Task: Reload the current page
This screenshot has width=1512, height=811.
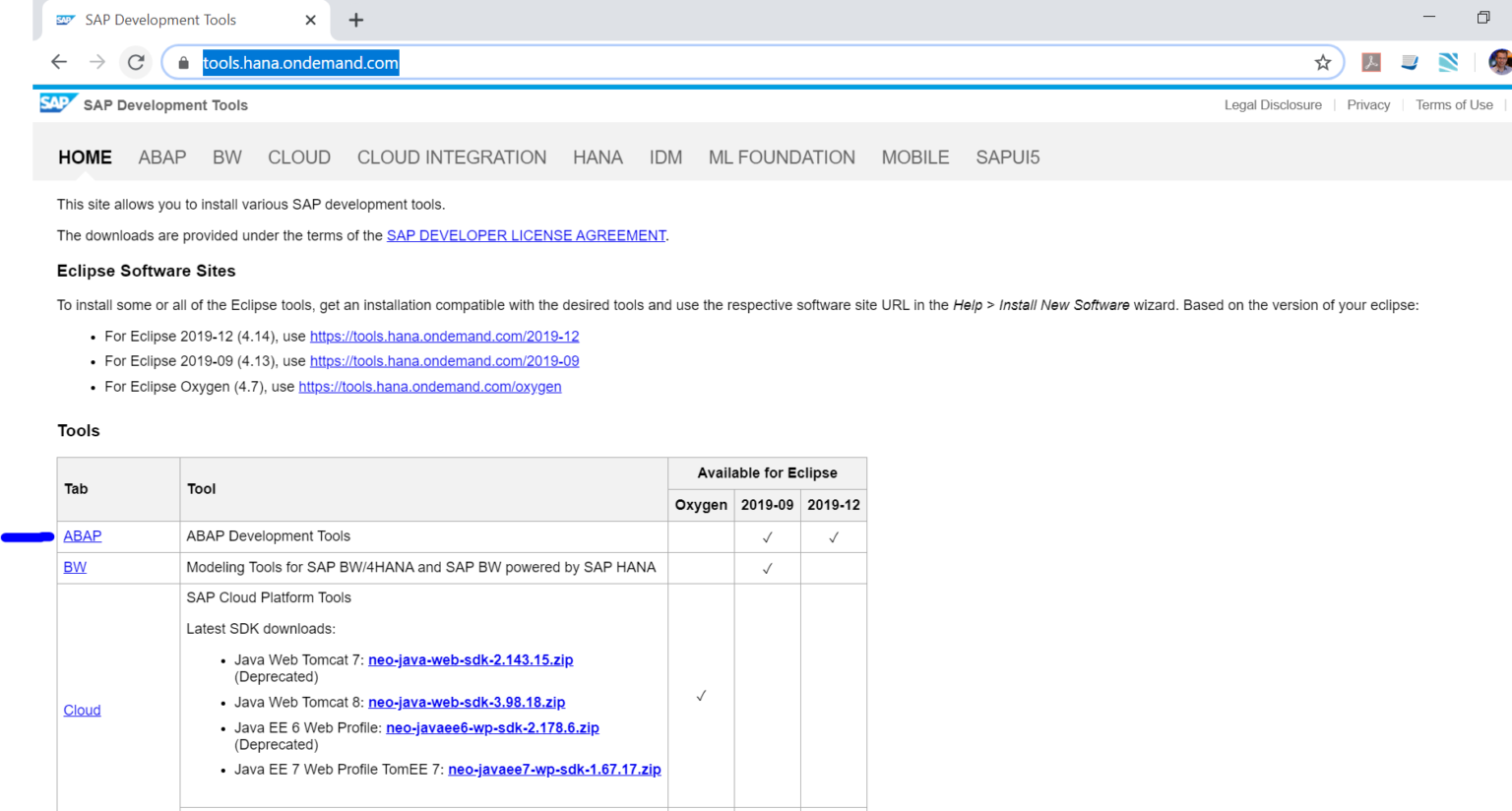Action: point(135,61)
